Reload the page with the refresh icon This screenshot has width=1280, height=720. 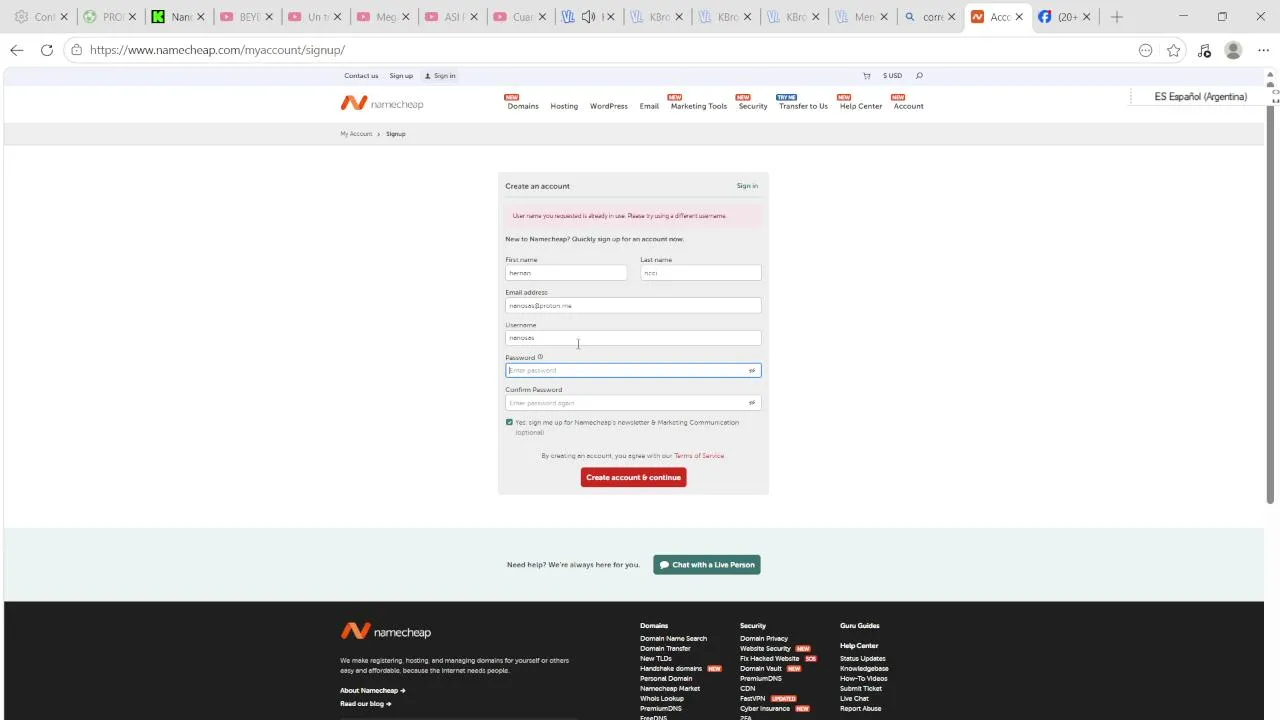47,50
